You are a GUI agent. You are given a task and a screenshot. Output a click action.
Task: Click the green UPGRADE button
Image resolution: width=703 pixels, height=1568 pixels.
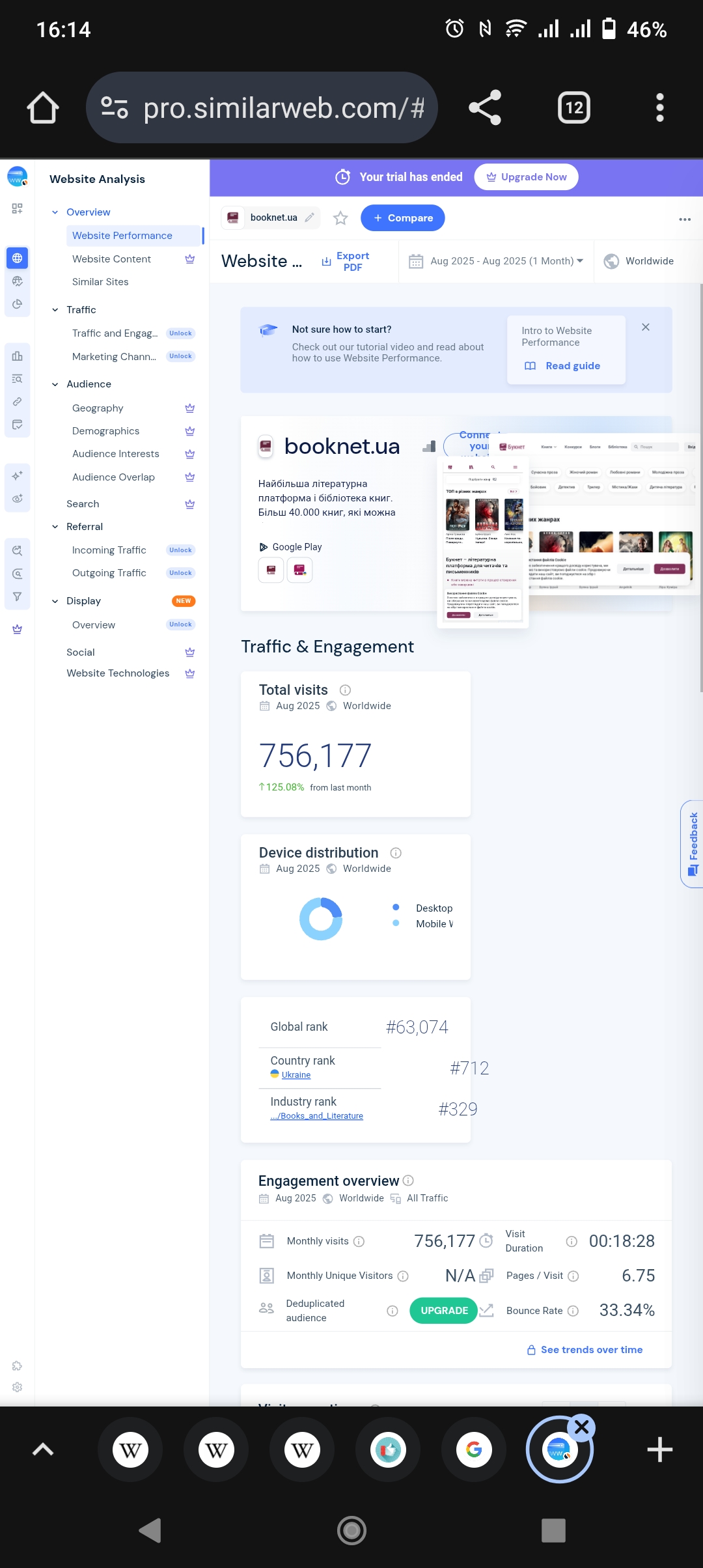(444, 1310)
